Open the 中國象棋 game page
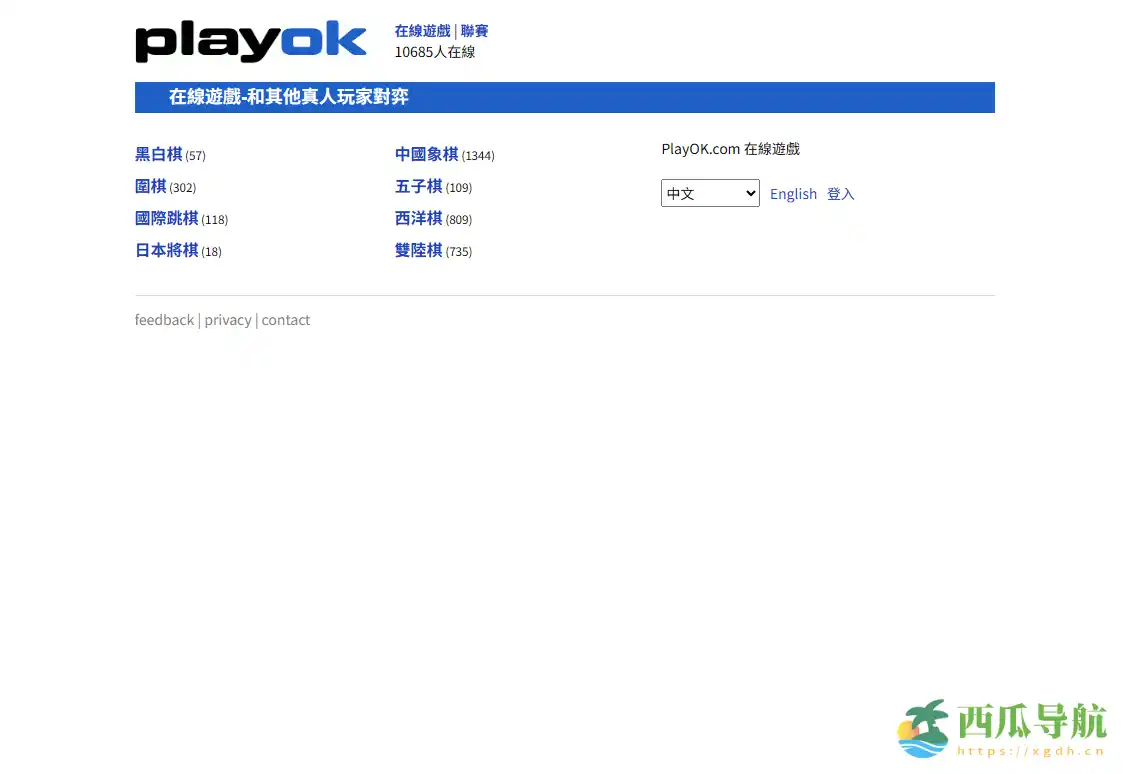The width and height of the screenshot is (1129, 774). click(424, 155)
